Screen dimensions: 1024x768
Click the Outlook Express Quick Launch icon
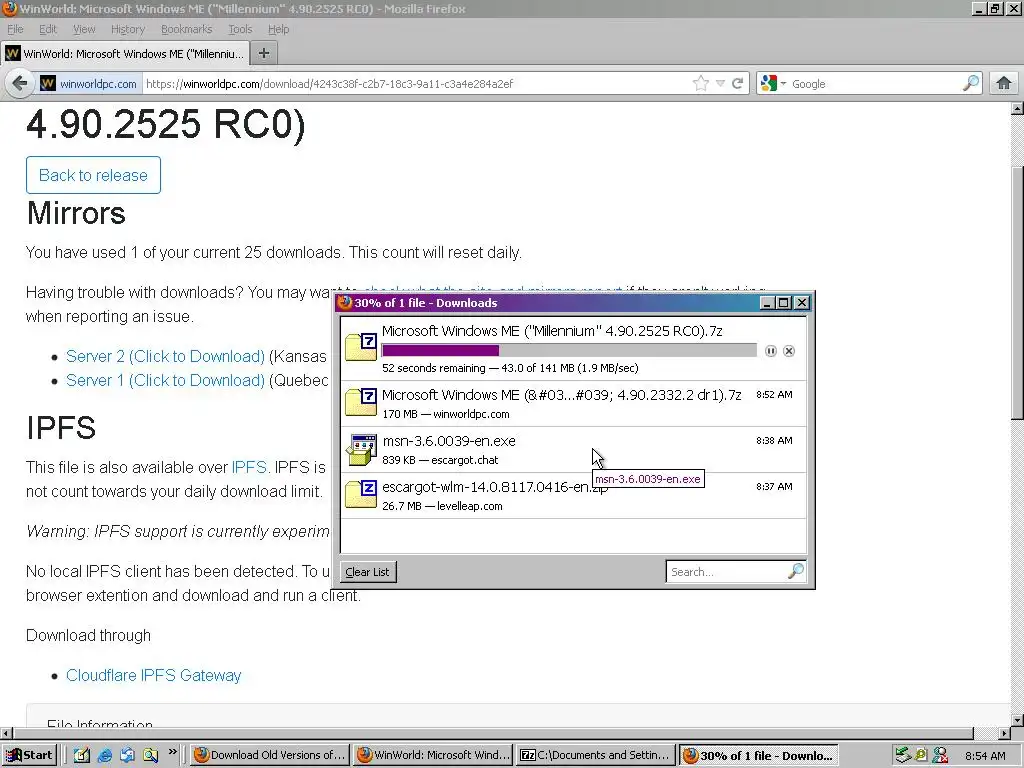click(x=127, y=755)
